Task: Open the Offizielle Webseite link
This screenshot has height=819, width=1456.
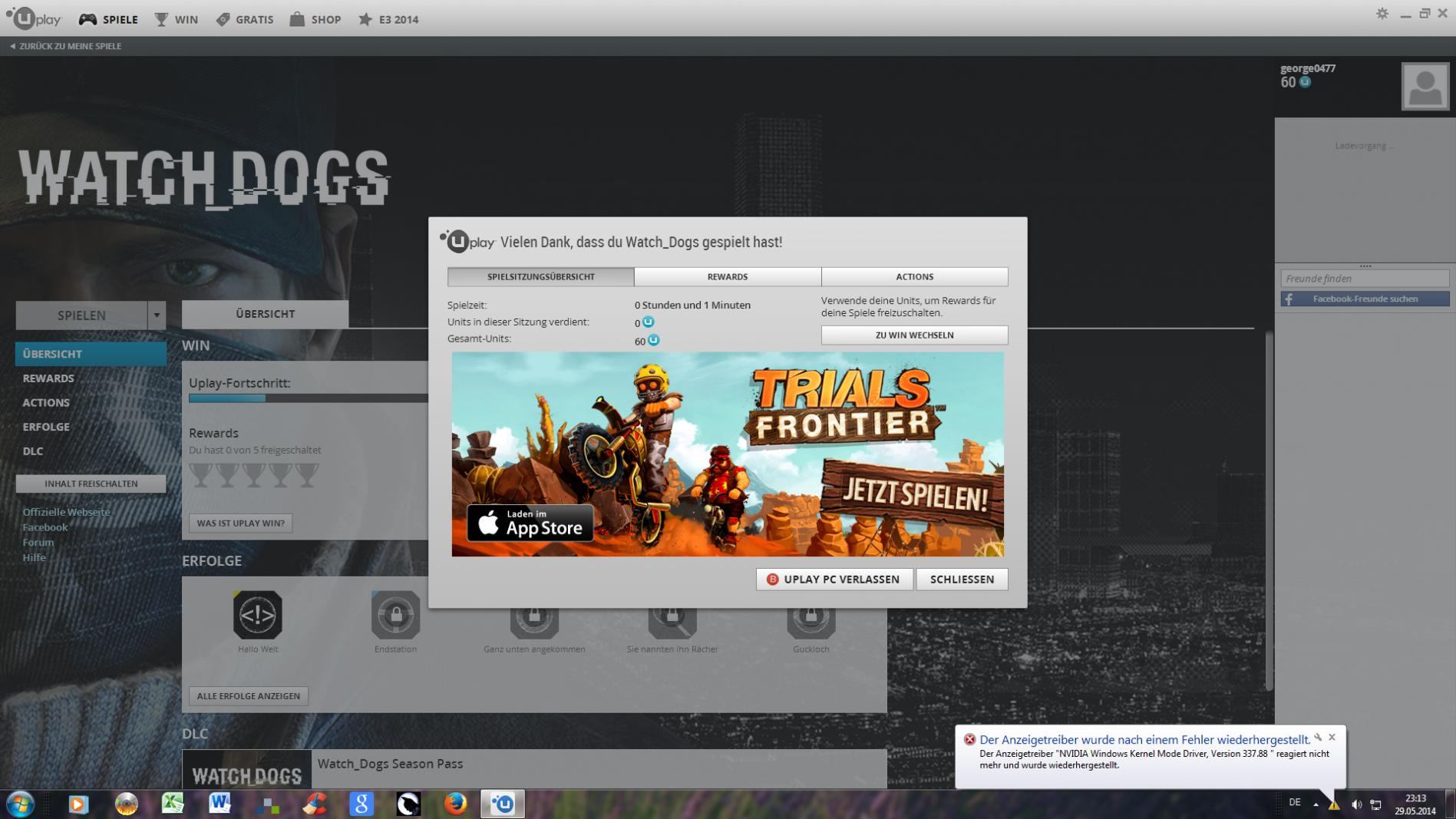Action: tap(66, 512)
